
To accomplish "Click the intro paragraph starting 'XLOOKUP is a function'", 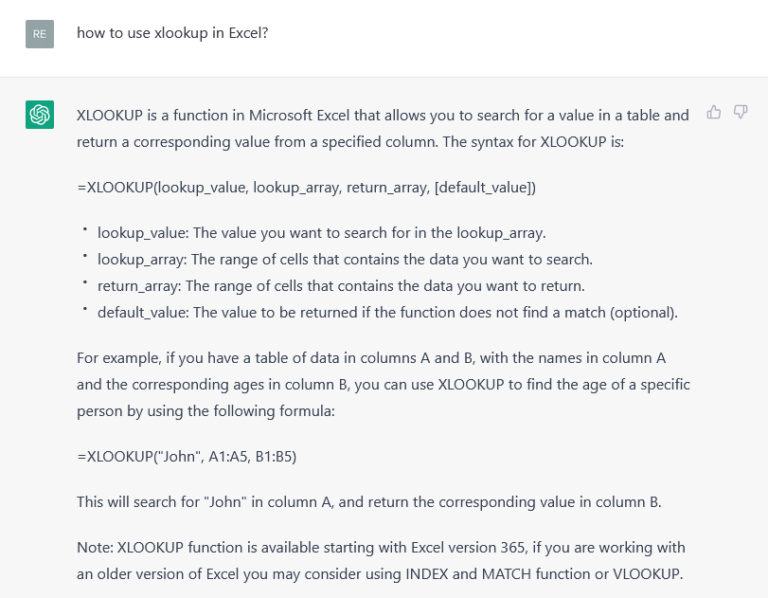I will (x=383, y=128).
